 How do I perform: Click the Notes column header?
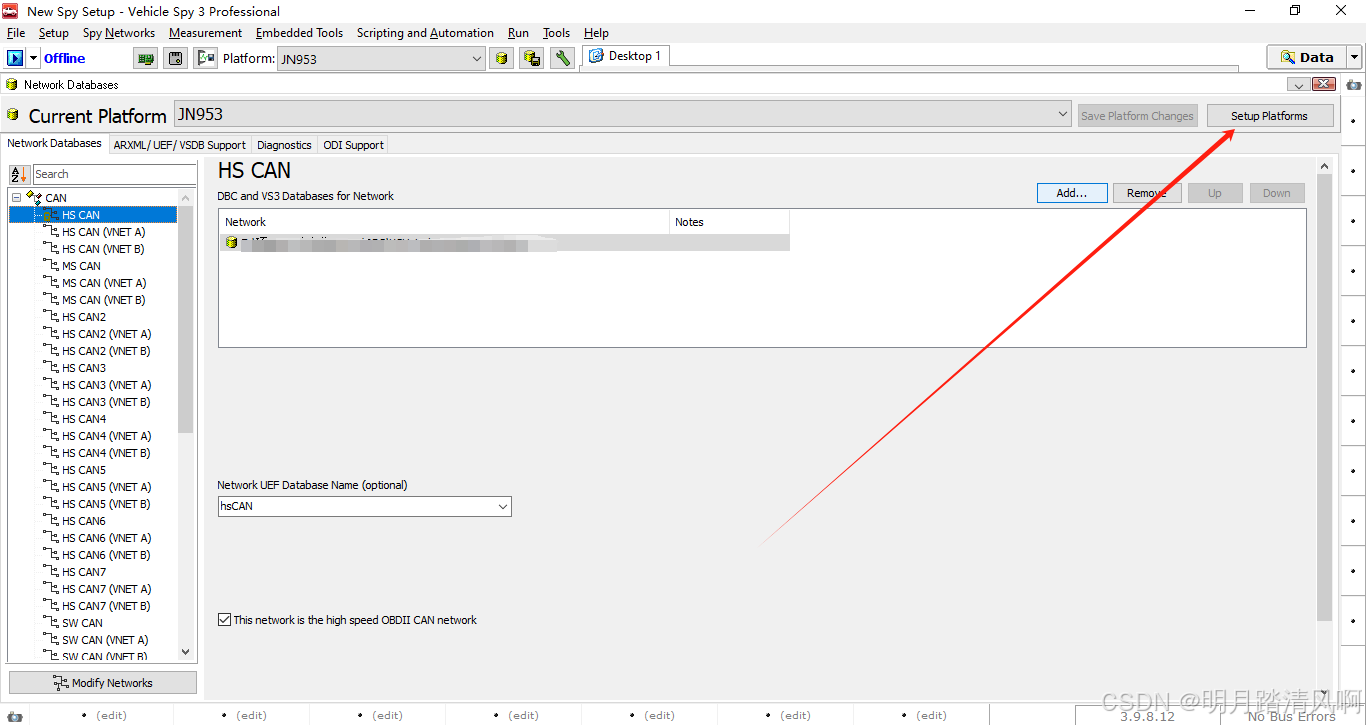[x=729, y=222]
